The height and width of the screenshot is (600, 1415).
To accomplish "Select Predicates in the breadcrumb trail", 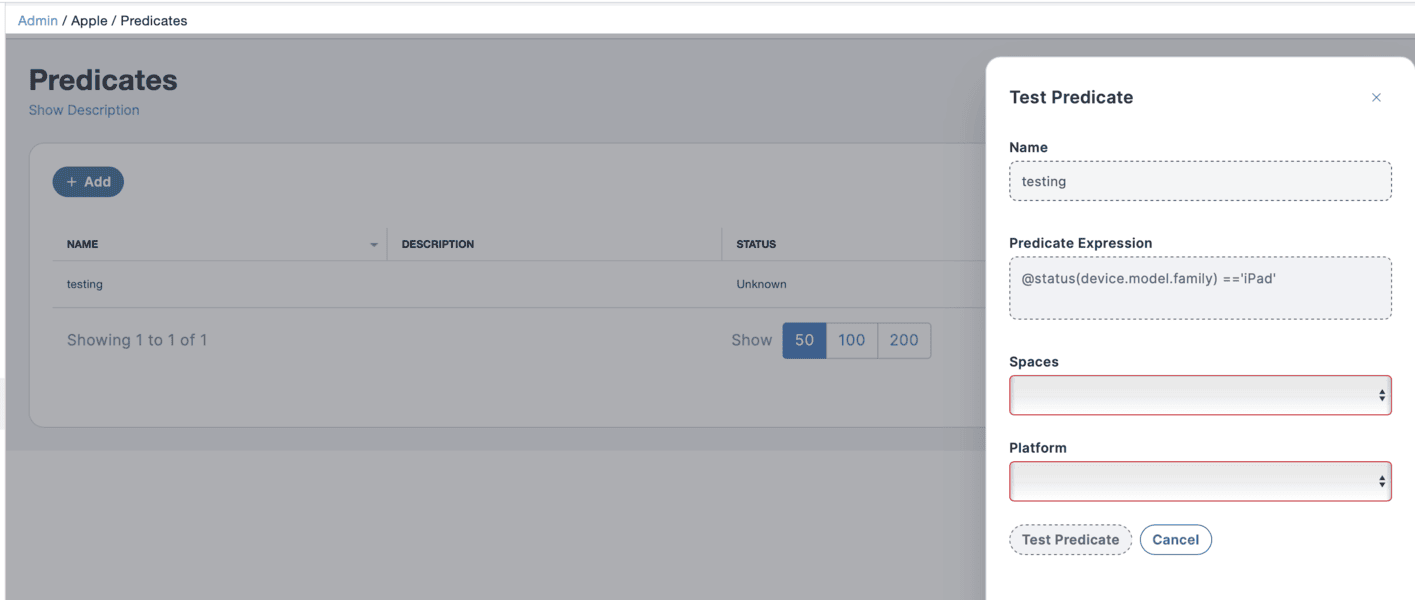I will click(153, 20).
